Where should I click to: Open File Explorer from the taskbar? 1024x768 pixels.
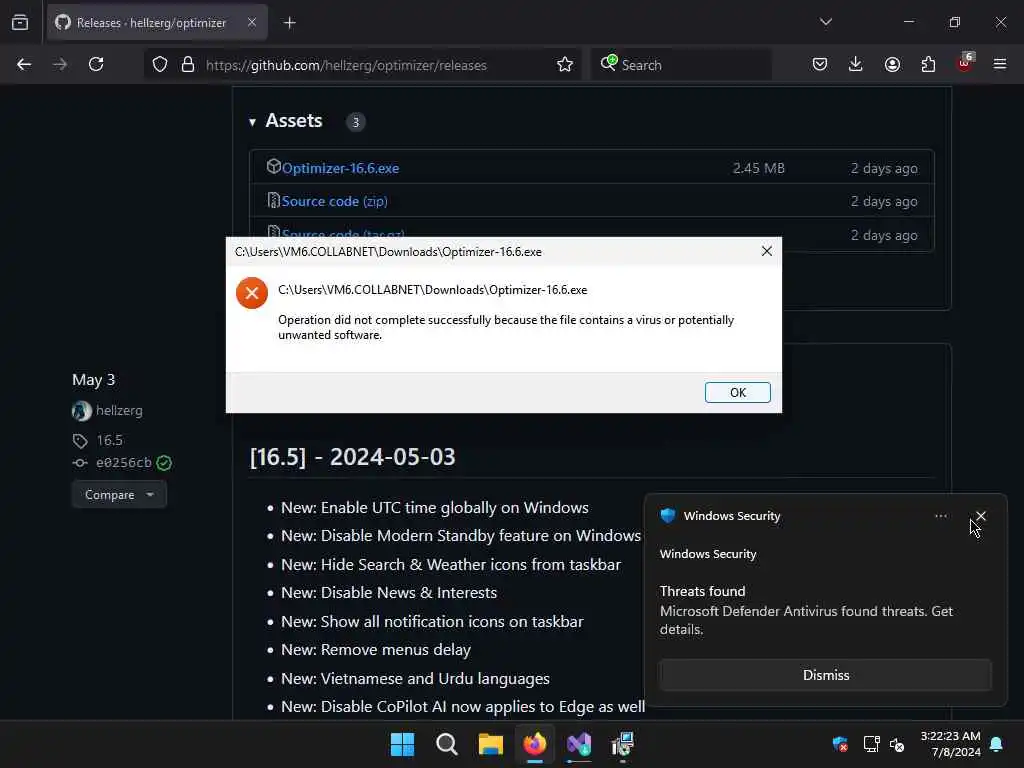coord(490,744)
